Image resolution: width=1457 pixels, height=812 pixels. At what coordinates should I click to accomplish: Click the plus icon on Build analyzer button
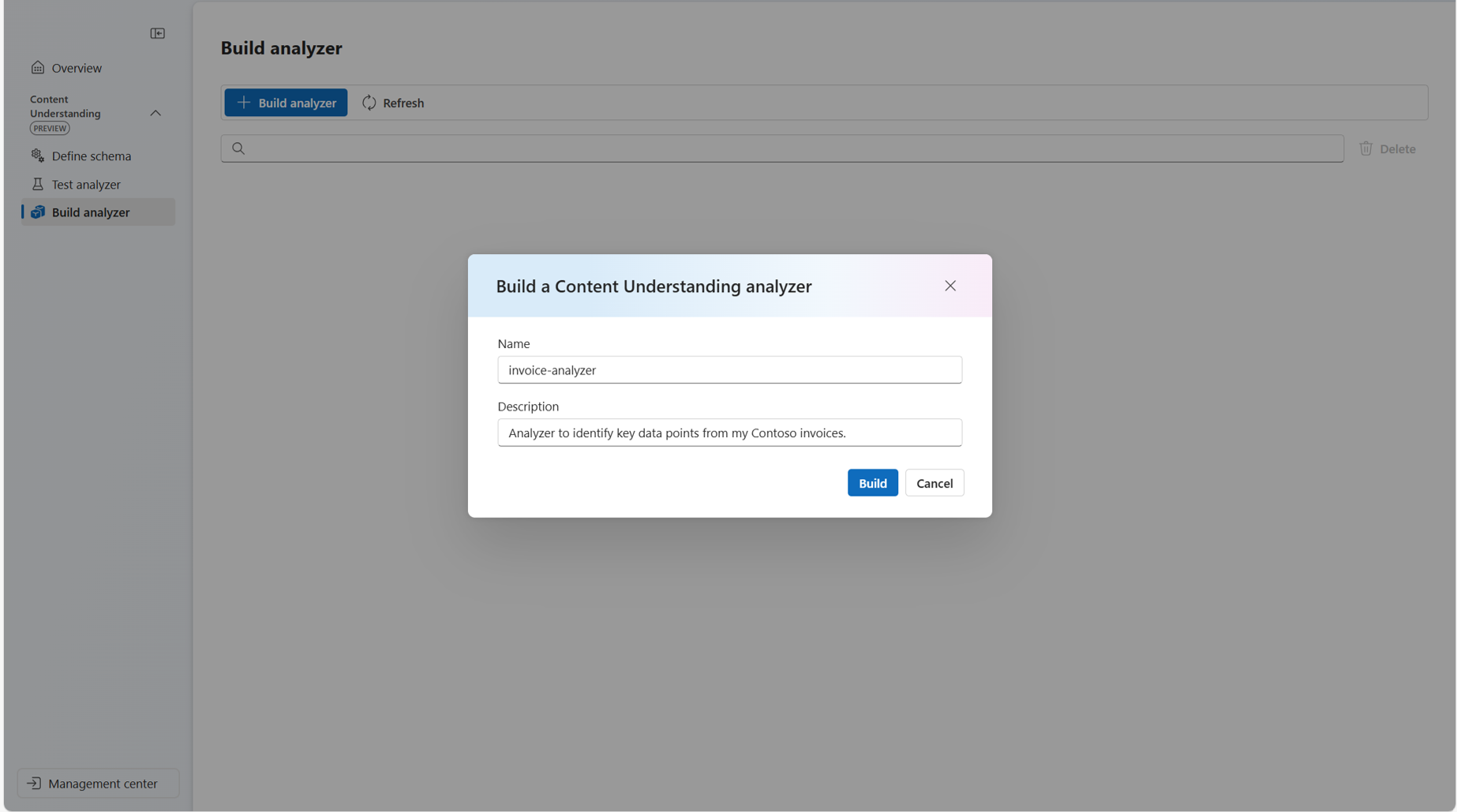pos(244,103)
